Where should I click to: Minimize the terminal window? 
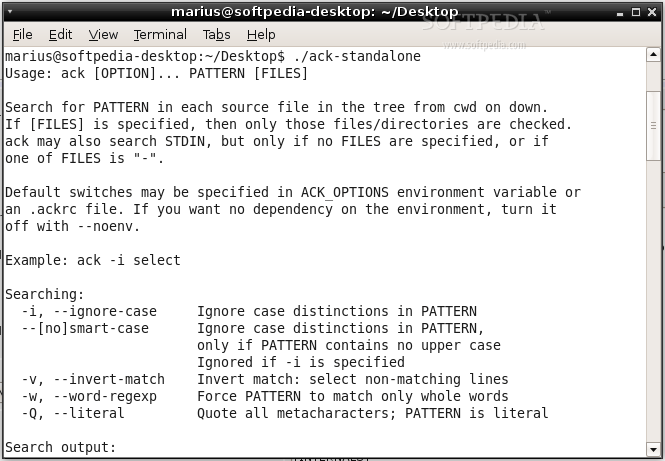620,13
